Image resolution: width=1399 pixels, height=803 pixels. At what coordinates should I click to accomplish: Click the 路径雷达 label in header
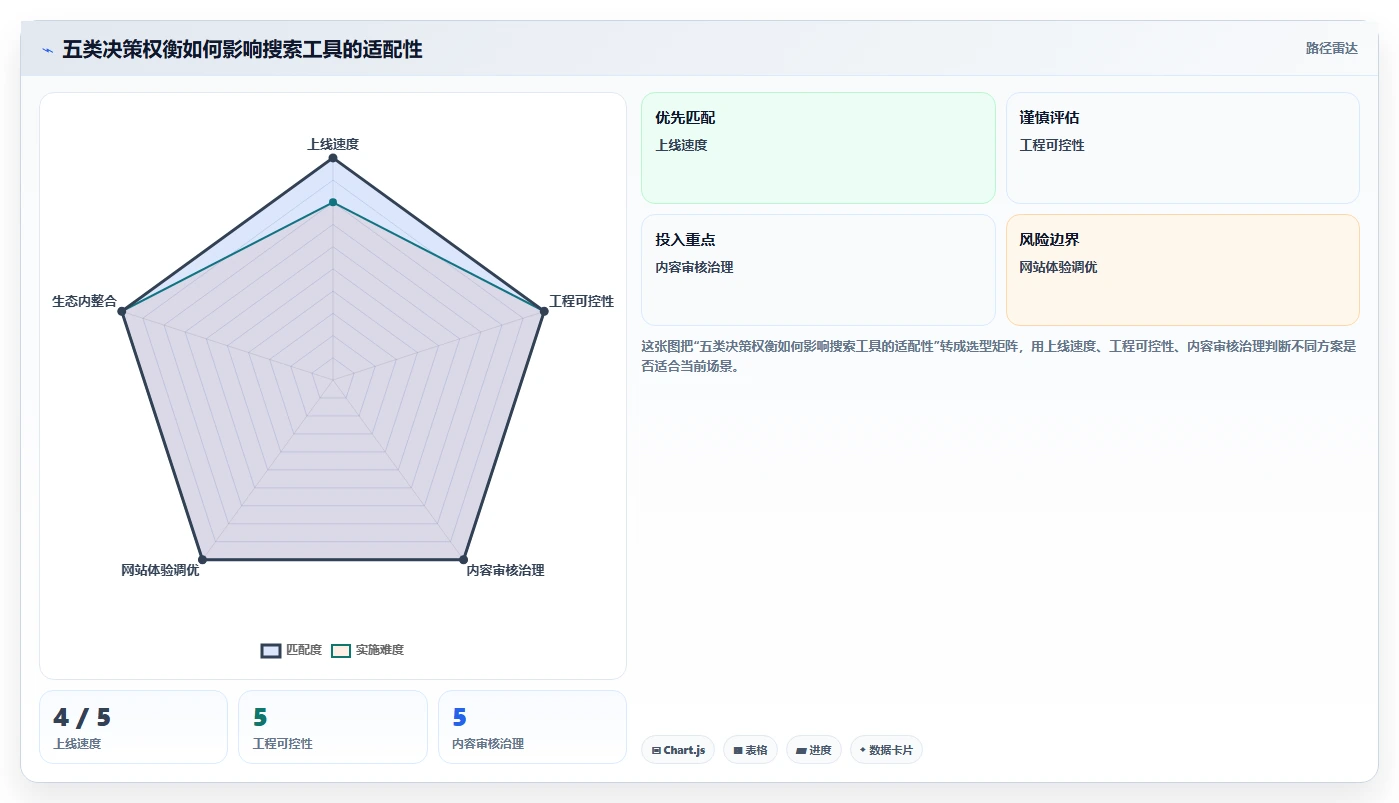pos(1331,48)
